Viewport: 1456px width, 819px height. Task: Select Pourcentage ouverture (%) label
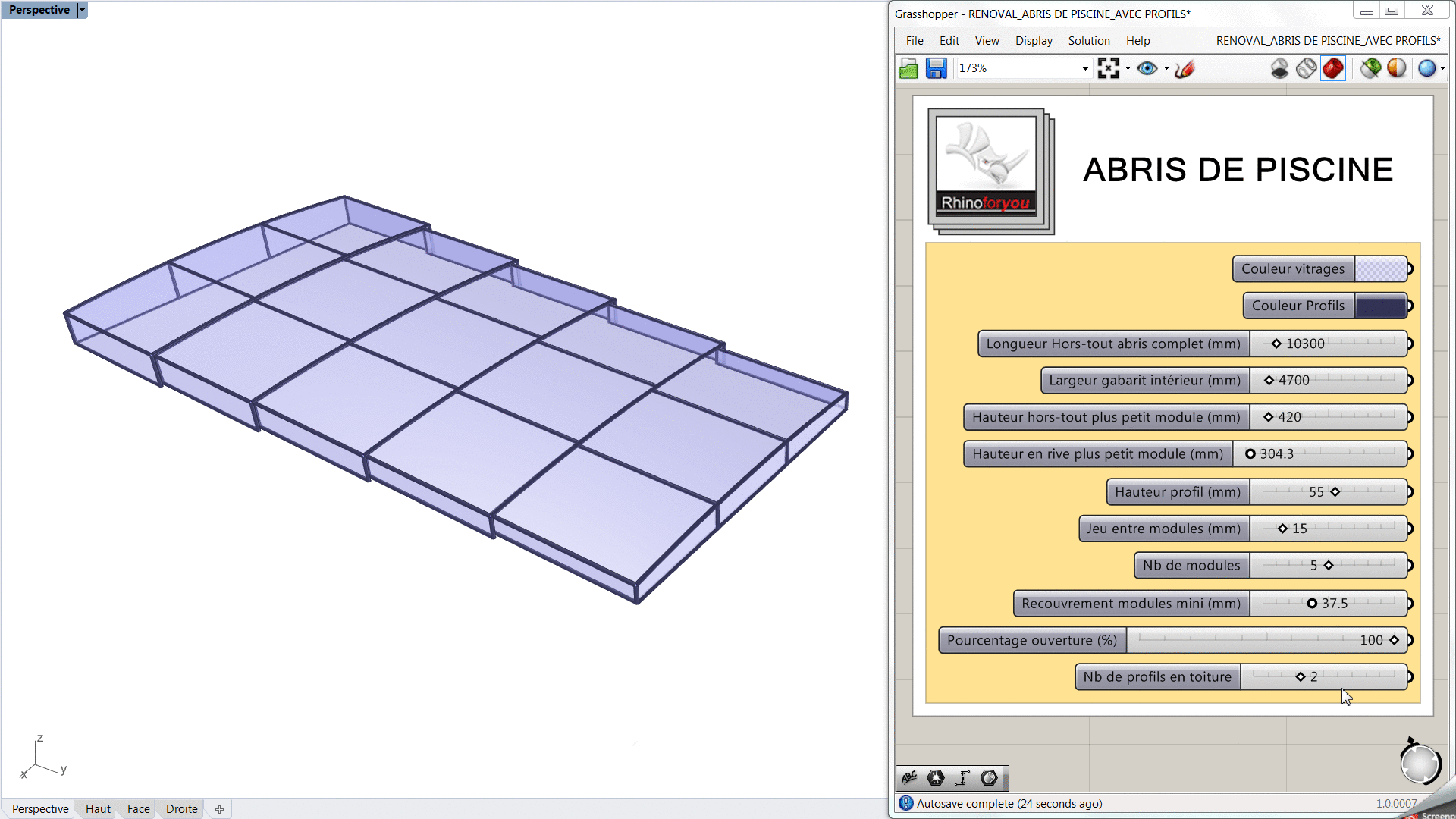point(1032,641)
